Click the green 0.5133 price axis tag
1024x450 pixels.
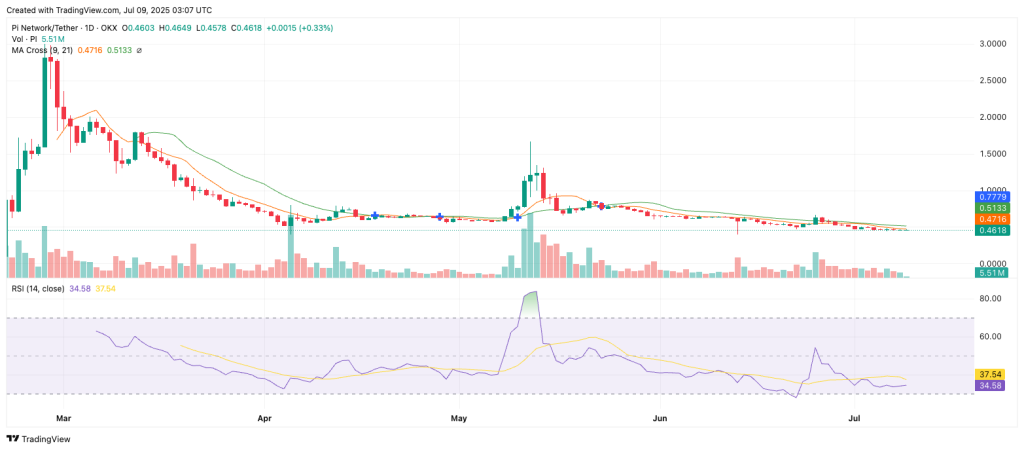pos(992,208)
